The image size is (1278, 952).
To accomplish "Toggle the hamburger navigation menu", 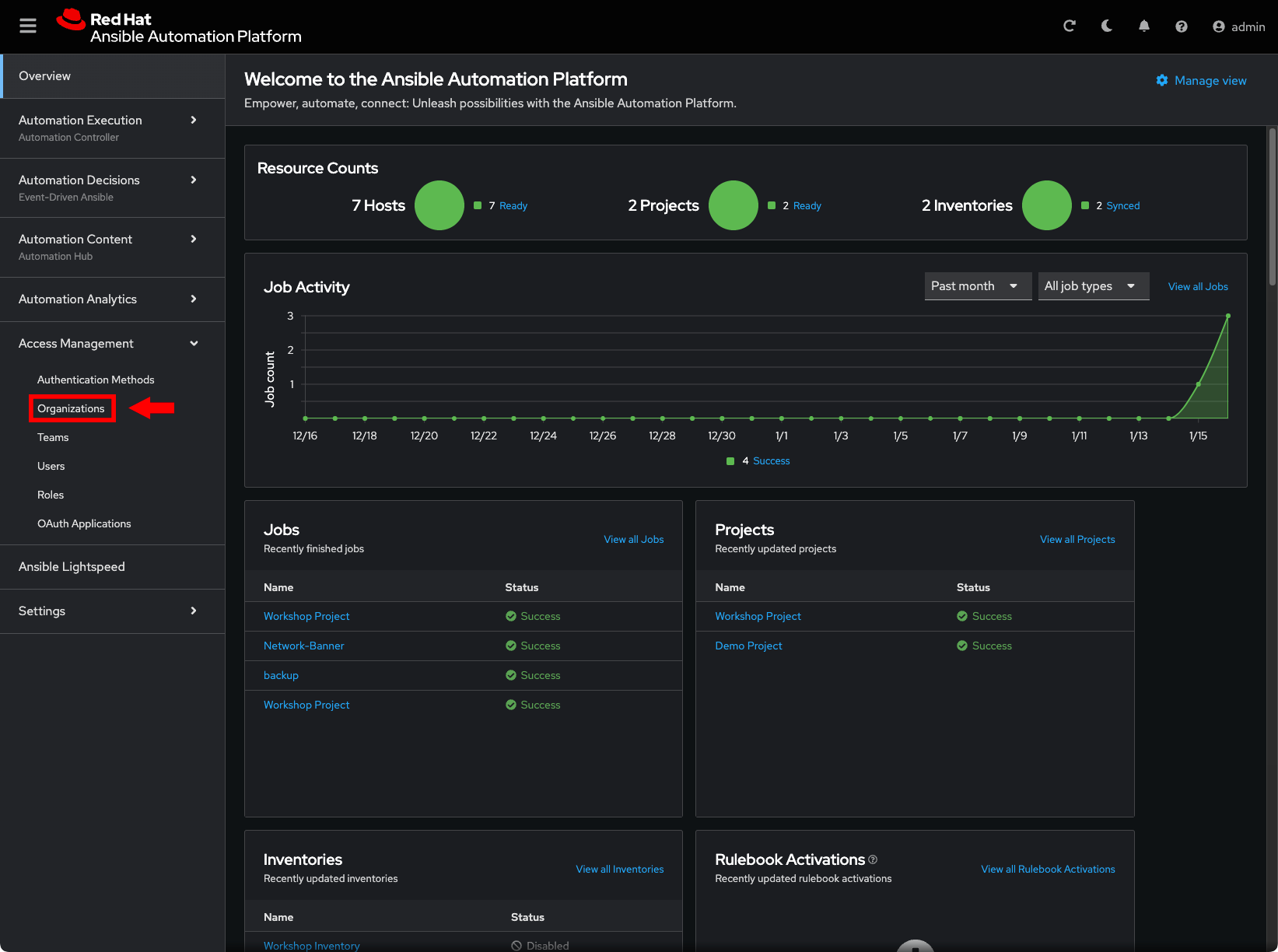I will coord(28,26).
